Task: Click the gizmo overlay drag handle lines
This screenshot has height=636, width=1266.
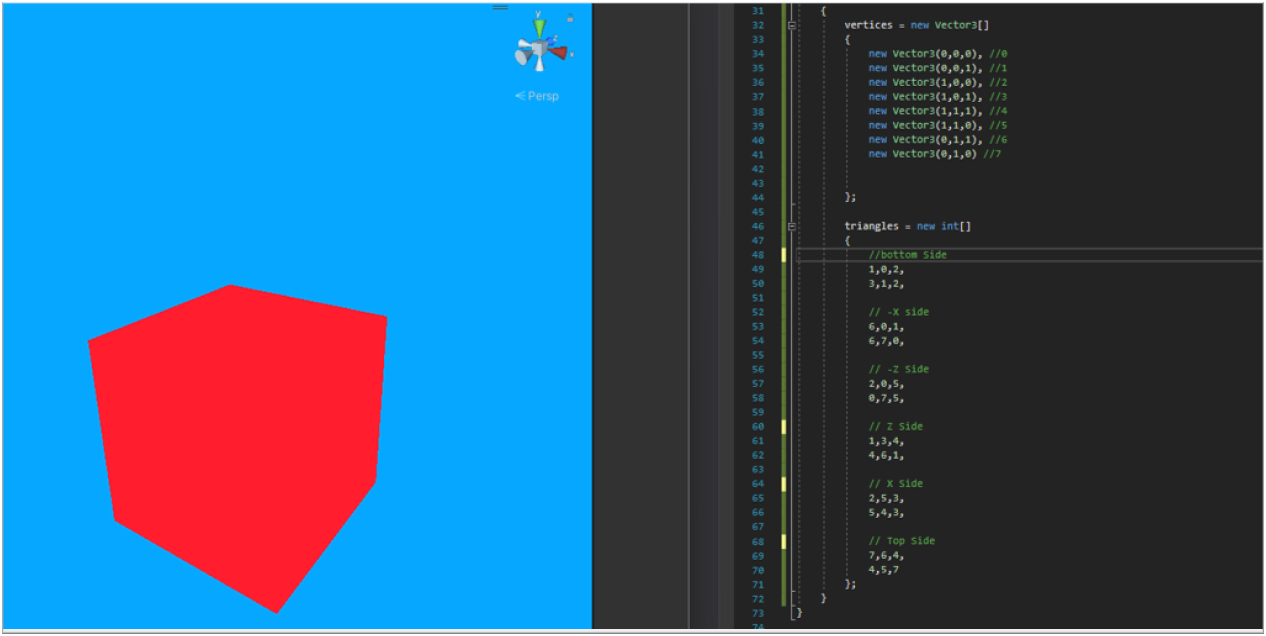Action: [500, 7]
